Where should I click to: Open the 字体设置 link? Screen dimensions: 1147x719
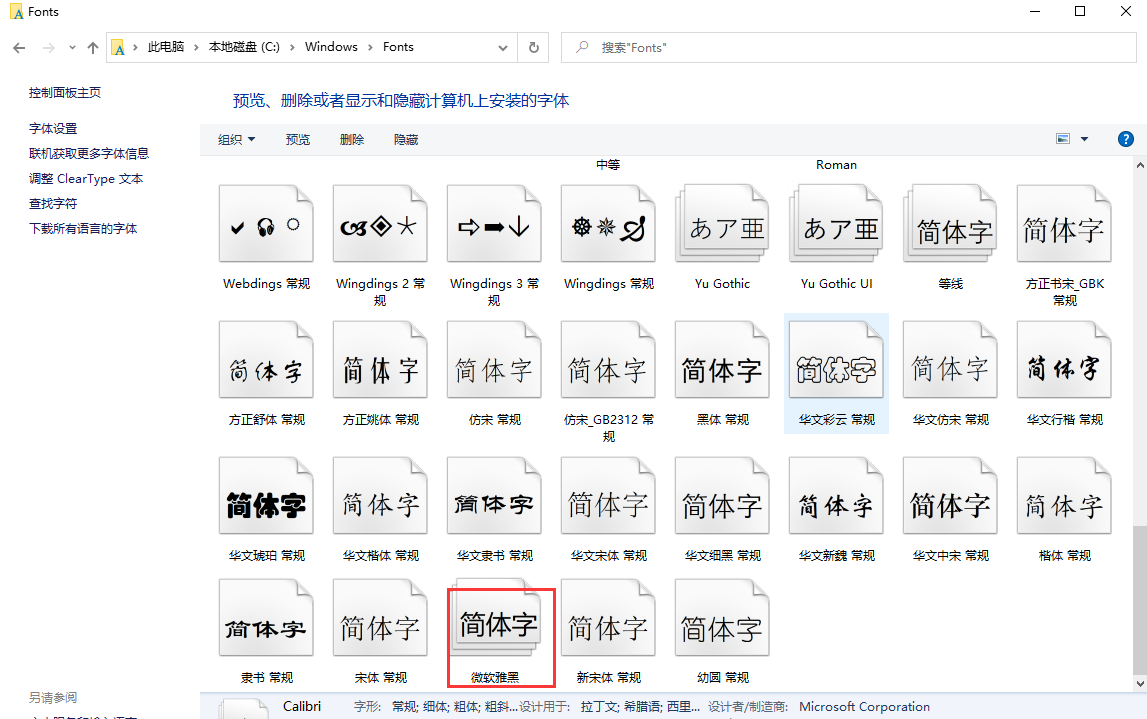tap(53, 128)
